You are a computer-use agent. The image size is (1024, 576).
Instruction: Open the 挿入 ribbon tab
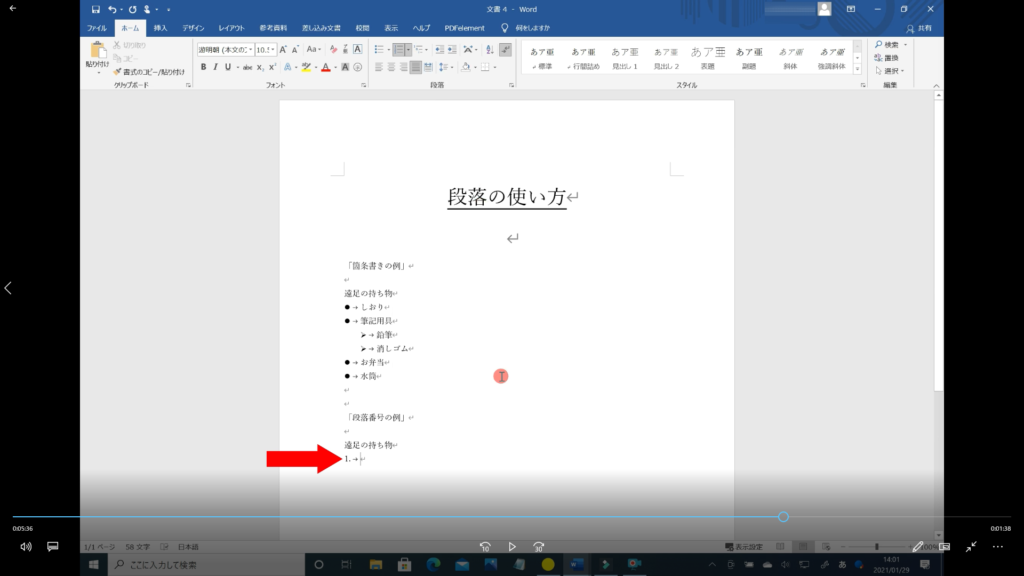coord(160,28)
